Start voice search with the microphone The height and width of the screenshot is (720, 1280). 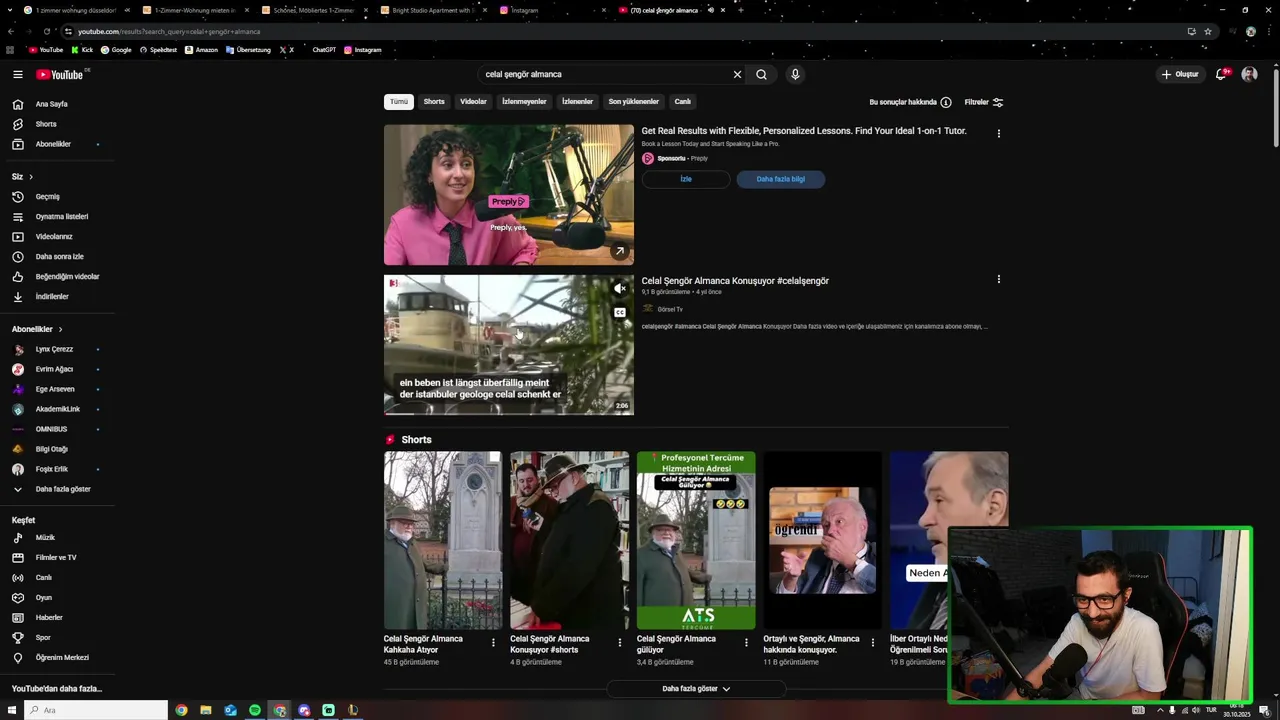tap(795, 74)
